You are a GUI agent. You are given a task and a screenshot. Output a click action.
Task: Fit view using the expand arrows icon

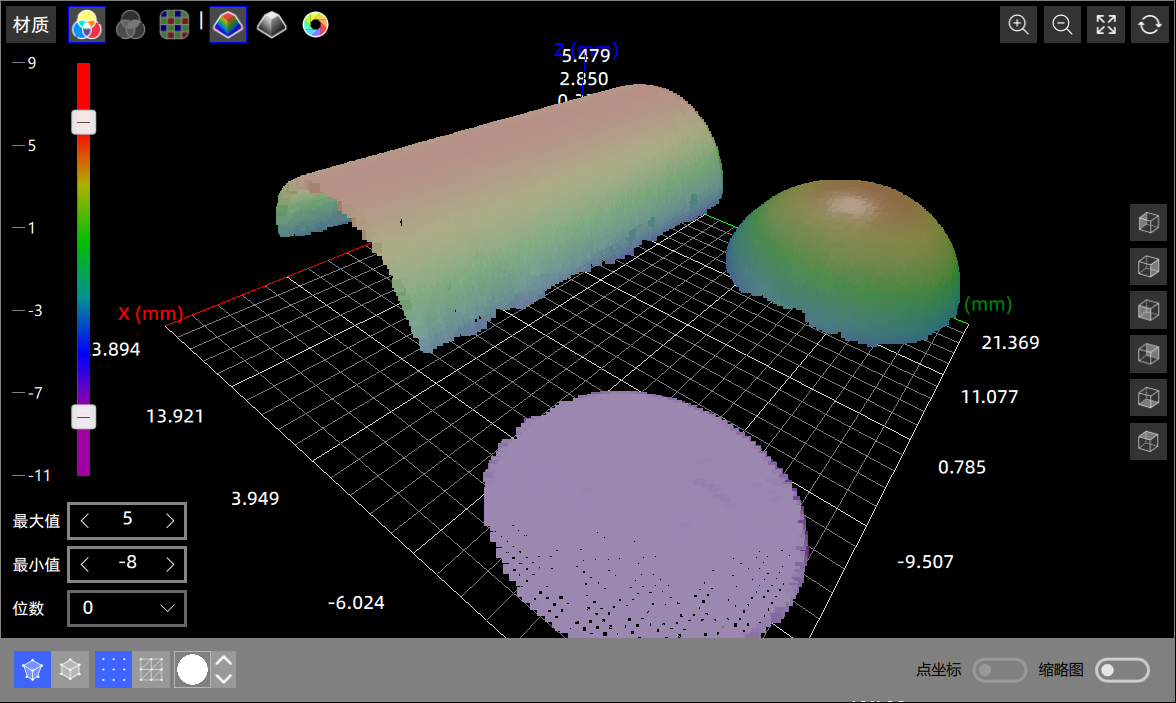1106,25
